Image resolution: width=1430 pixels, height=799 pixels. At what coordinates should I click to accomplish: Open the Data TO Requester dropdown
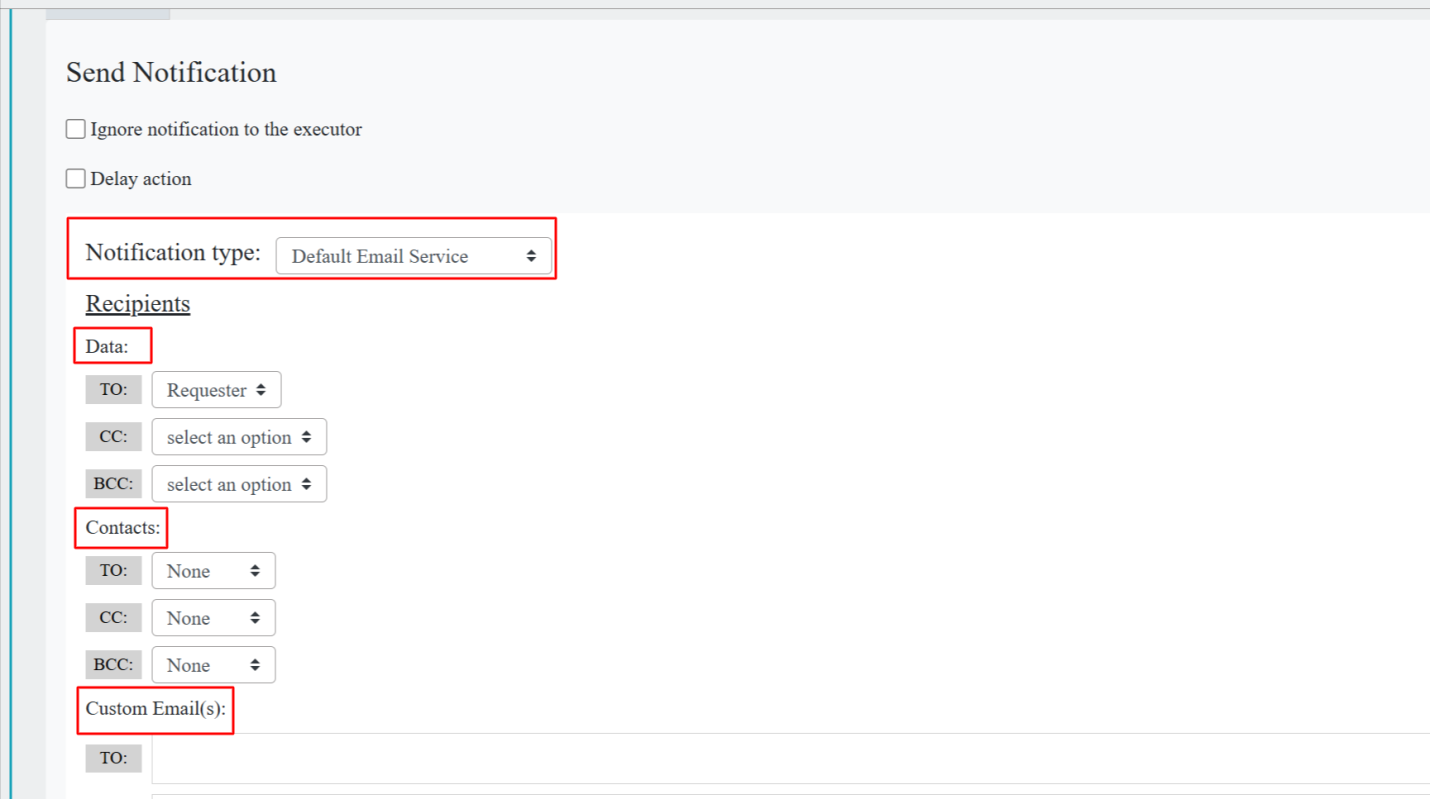coord(216,390)
